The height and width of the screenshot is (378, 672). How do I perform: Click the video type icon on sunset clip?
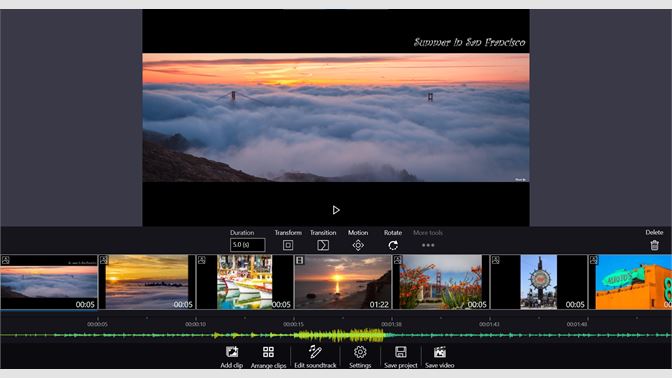[300, 260]
